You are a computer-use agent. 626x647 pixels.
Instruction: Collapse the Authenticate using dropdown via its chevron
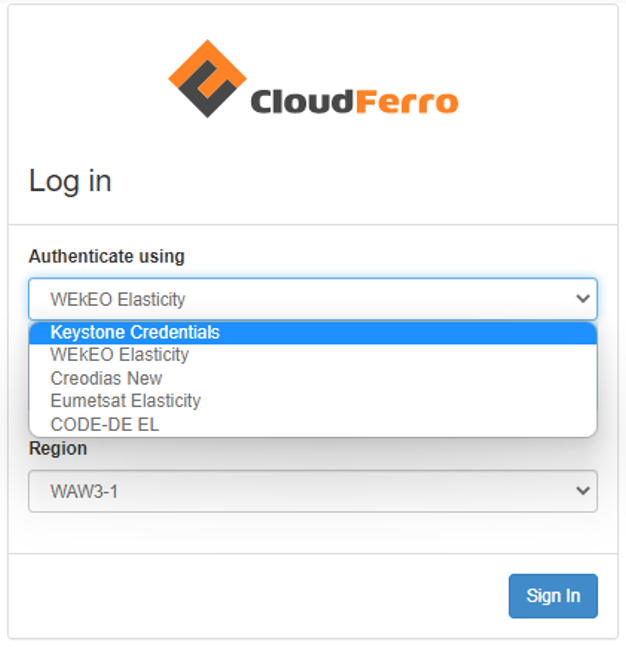click(583, 299)
